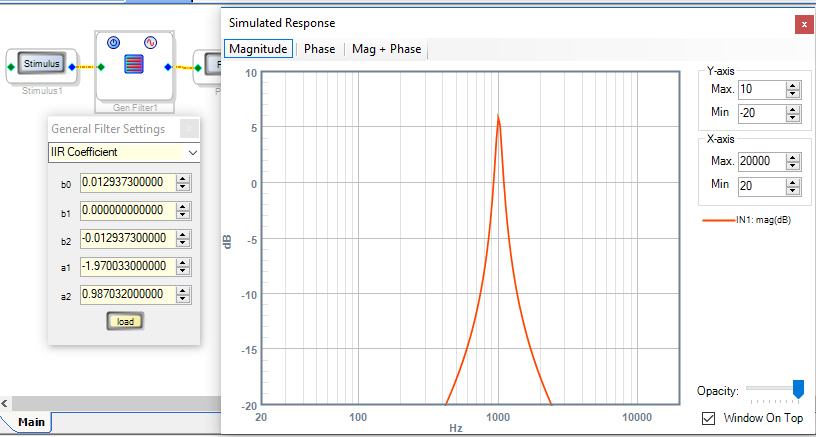The image size is (816, 437).
Task: Click the horizontal scrollbar left arrow
Action: point(4,403)
